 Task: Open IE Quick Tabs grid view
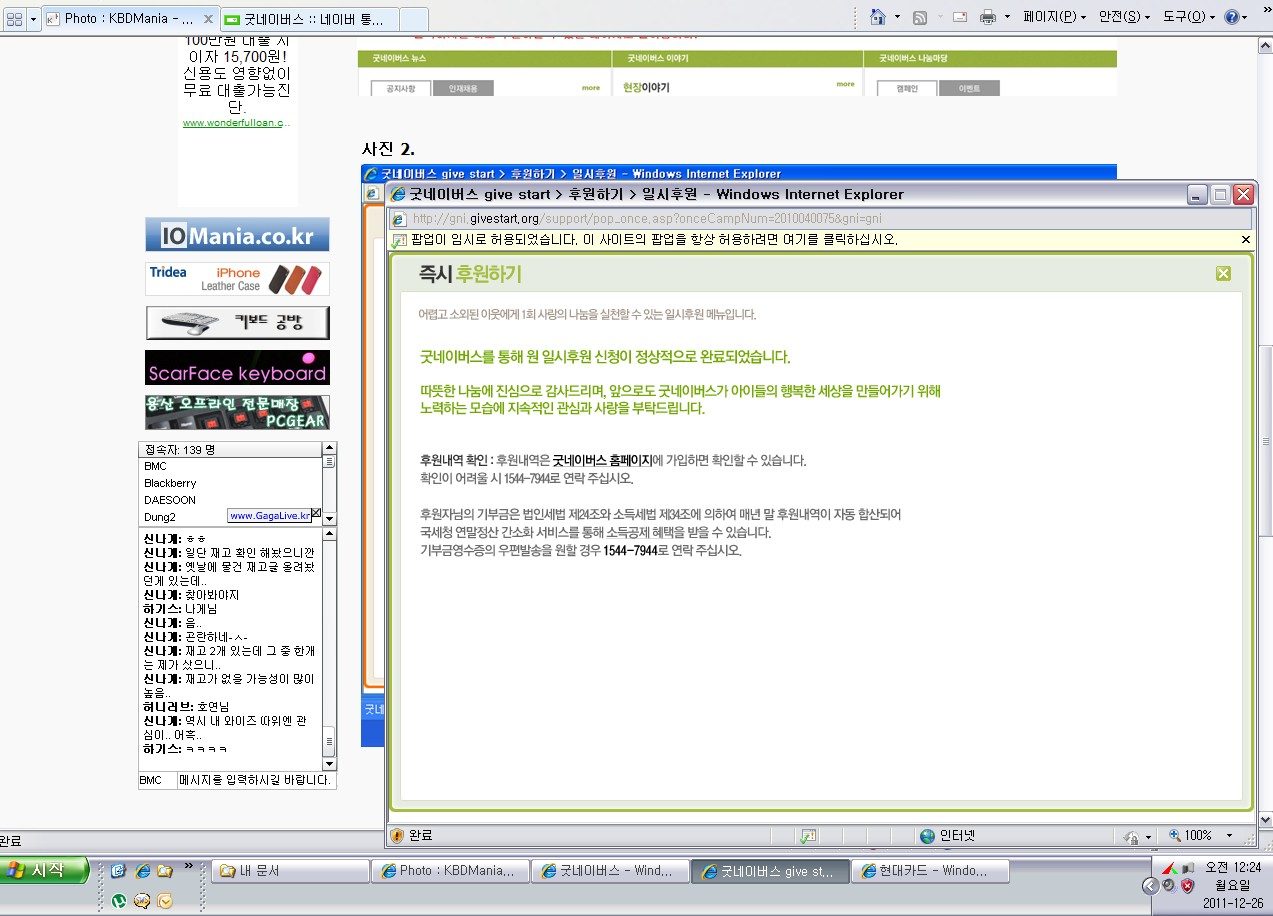pos(15,18)
